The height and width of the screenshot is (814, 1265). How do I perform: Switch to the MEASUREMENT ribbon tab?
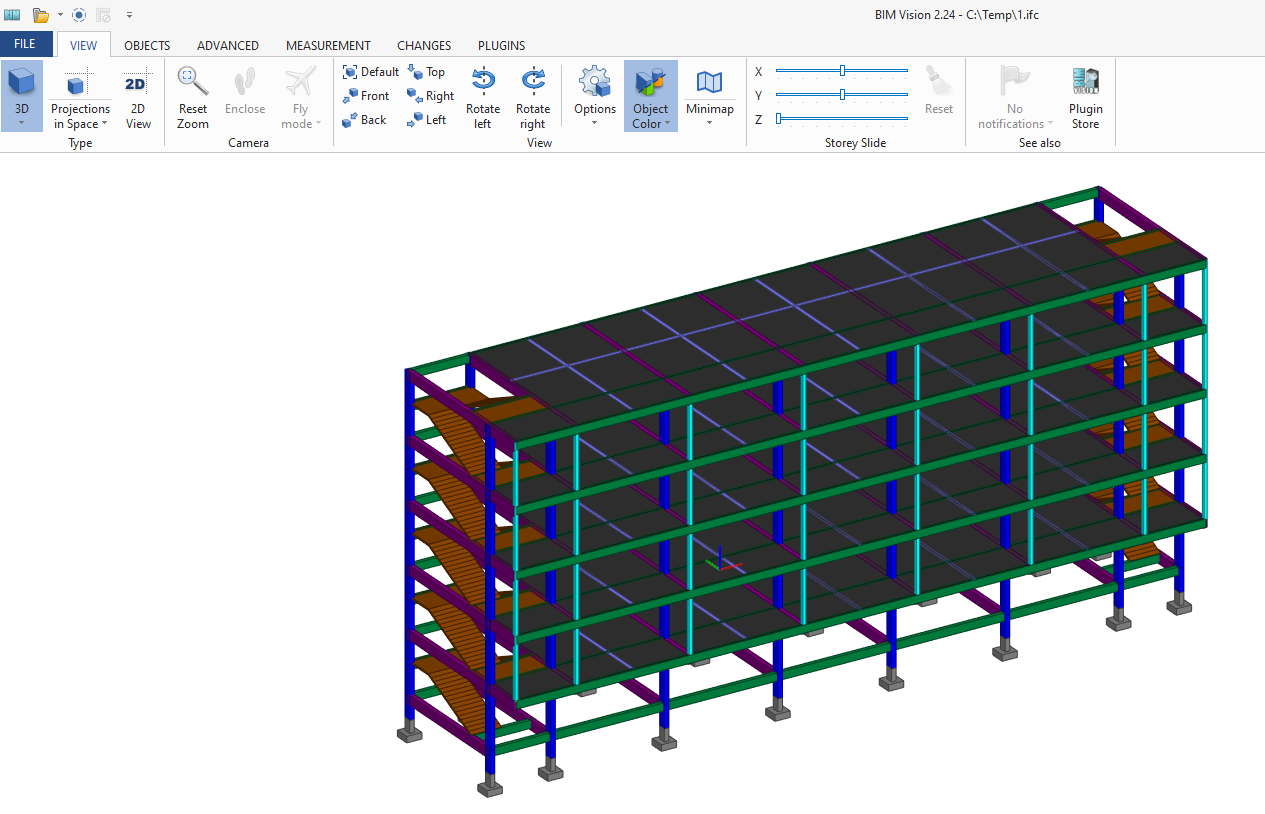(328, 45)
